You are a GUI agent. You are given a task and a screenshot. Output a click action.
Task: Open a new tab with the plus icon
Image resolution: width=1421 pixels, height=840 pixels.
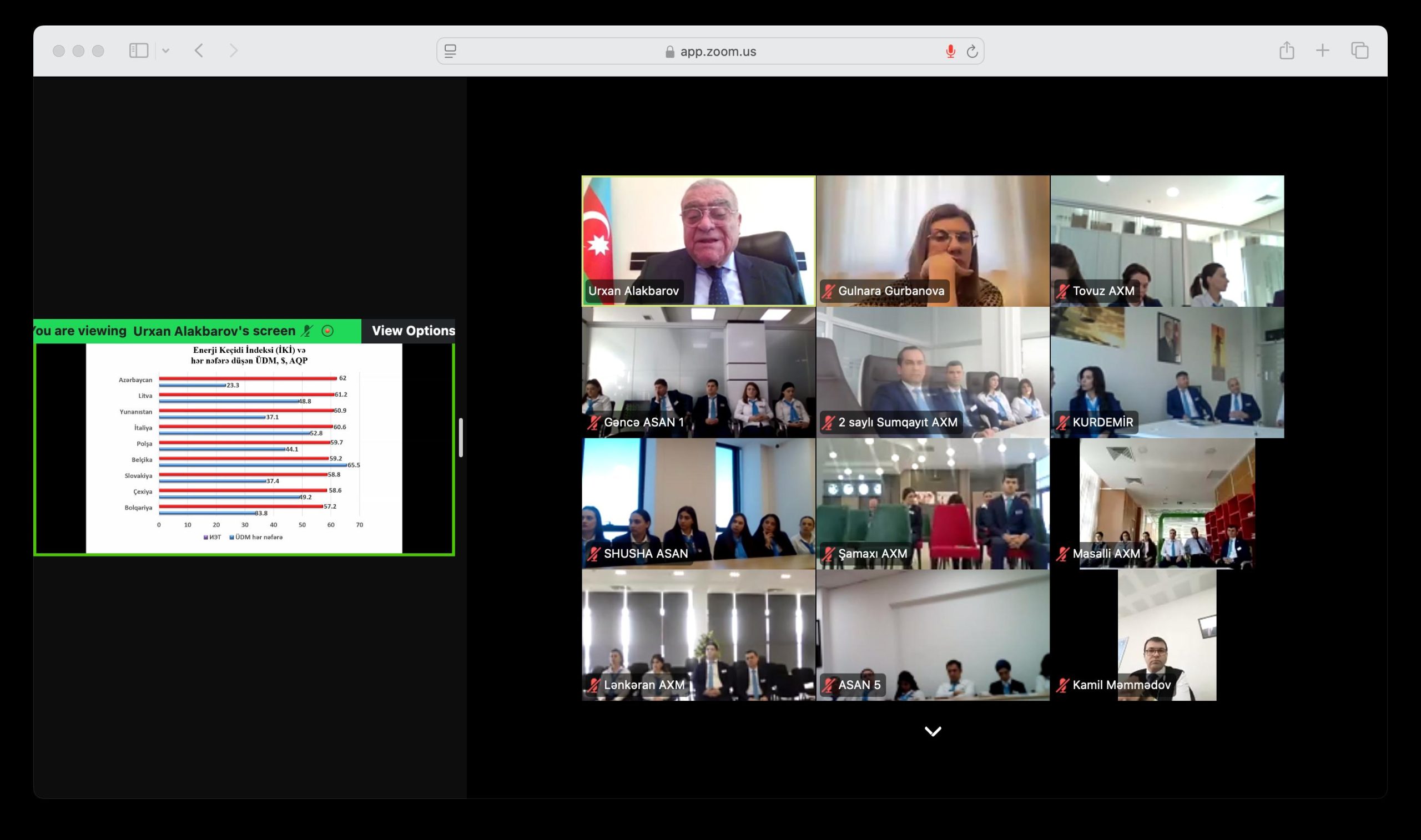(1323, 51)
